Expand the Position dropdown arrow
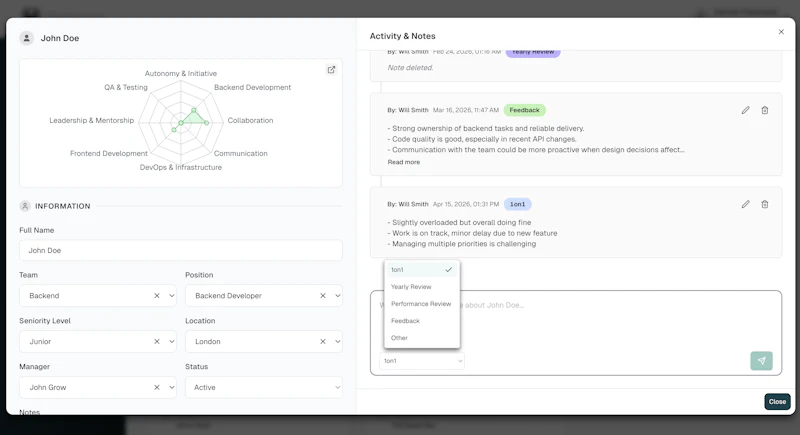 coord(337,296)
